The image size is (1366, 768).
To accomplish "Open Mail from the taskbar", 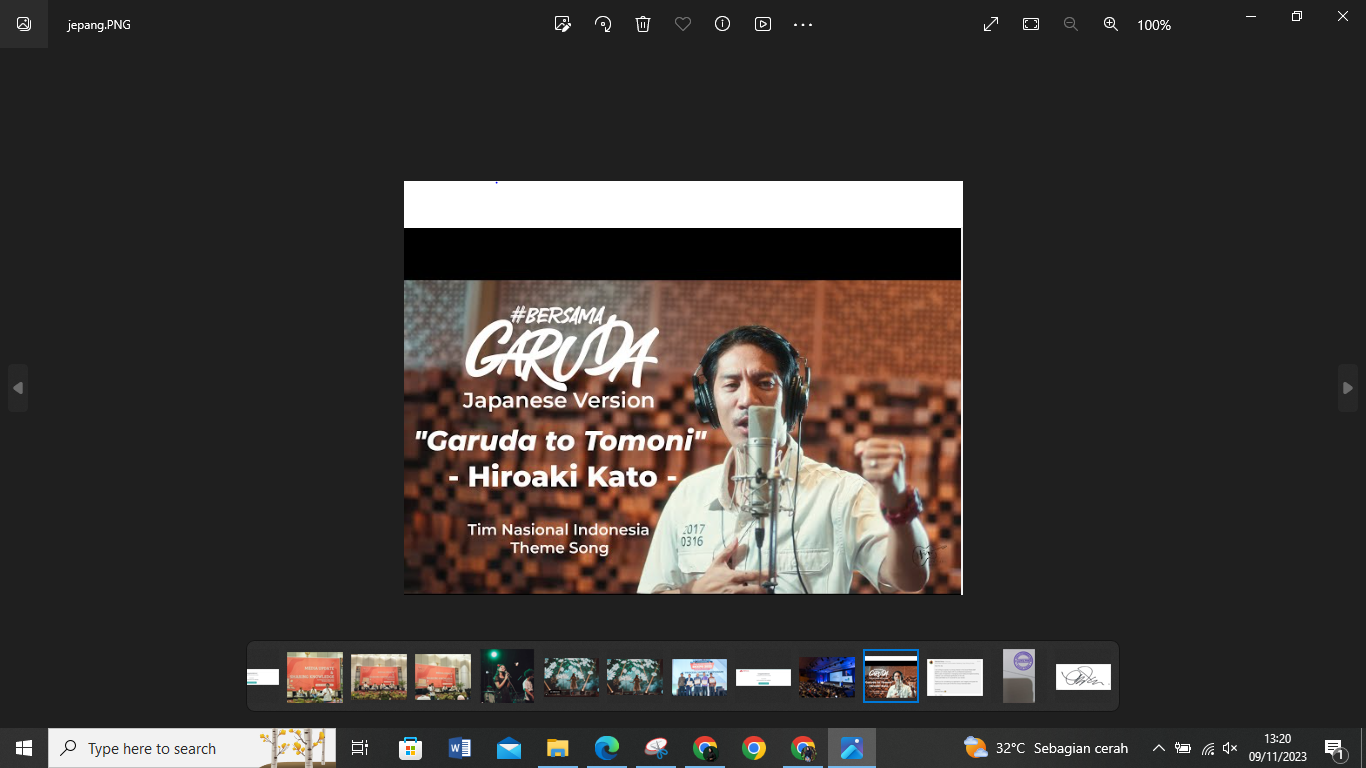I will tap(509, 748).
